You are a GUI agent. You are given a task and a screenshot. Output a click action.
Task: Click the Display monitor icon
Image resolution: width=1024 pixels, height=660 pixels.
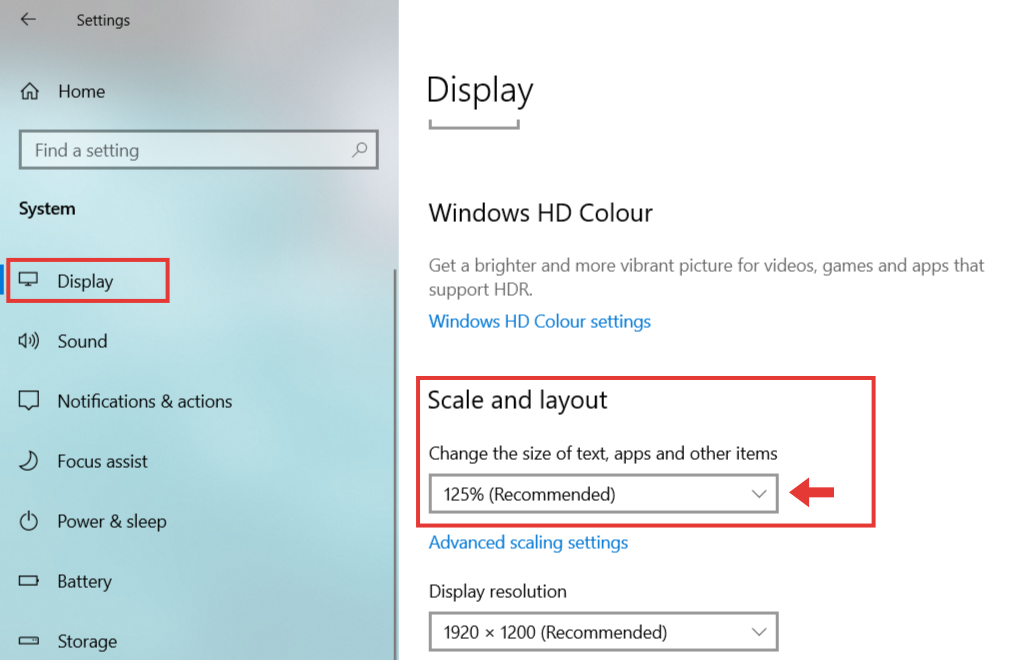29,280
